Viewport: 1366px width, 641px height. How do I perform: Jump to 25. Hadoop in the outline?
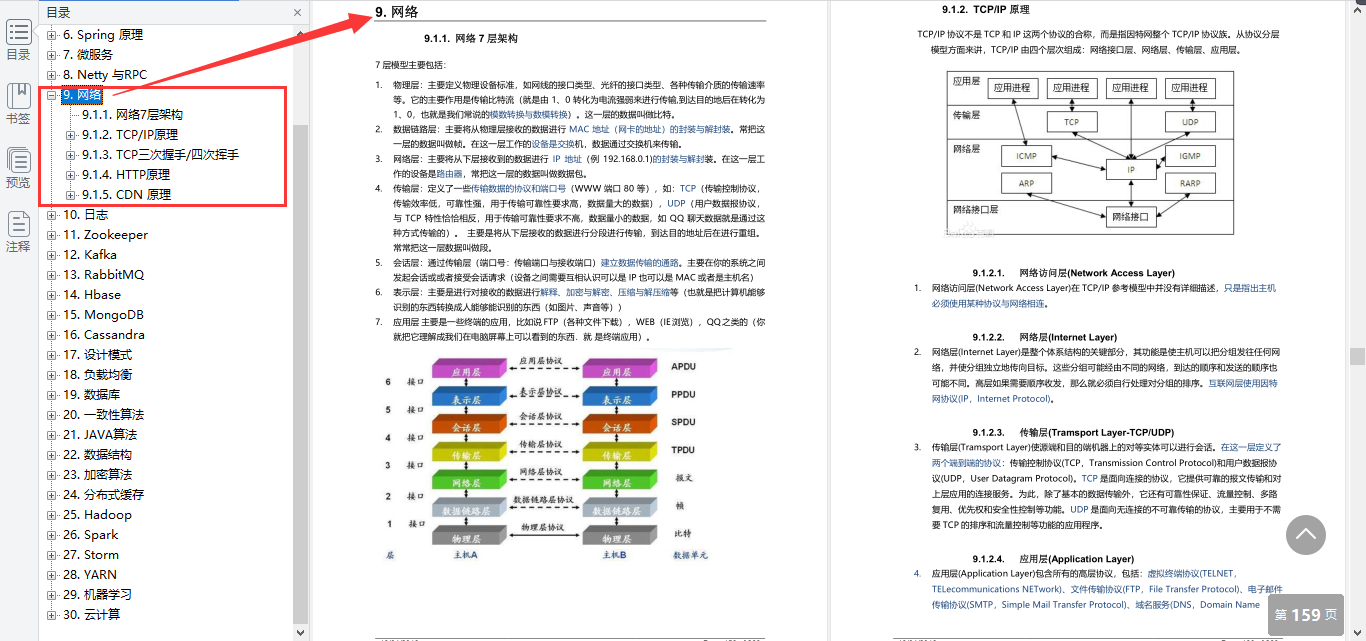[97, 515]
